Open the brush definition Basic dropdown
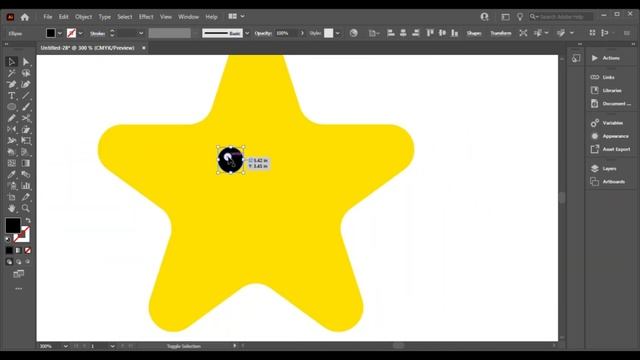The image size is (640, 360). (x=247, y=33)
